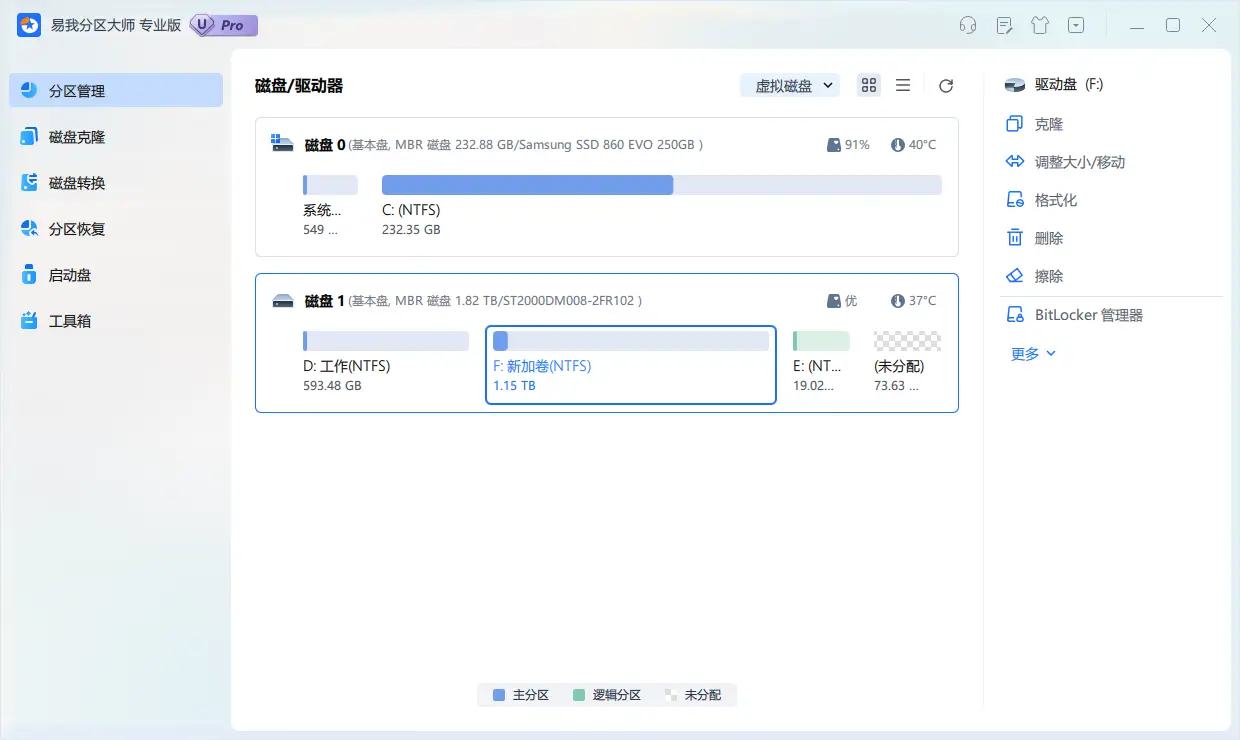Switch to grid view of disks
The image size is (1240, 740).
coord(868,85)
